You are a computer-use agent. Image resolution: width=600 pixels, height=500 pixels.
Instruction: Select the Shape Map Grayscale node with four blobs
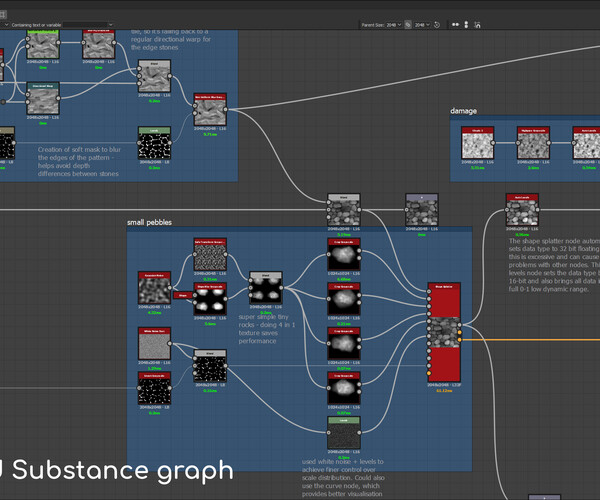point(210,299)
